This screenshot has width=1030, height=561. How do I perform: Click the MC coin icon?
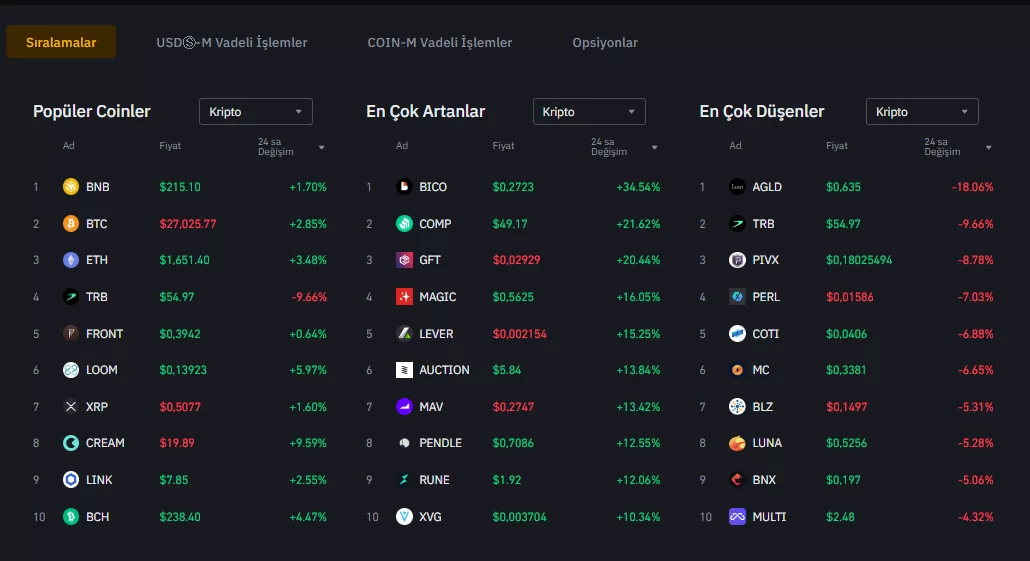click(x=737, y=370)
